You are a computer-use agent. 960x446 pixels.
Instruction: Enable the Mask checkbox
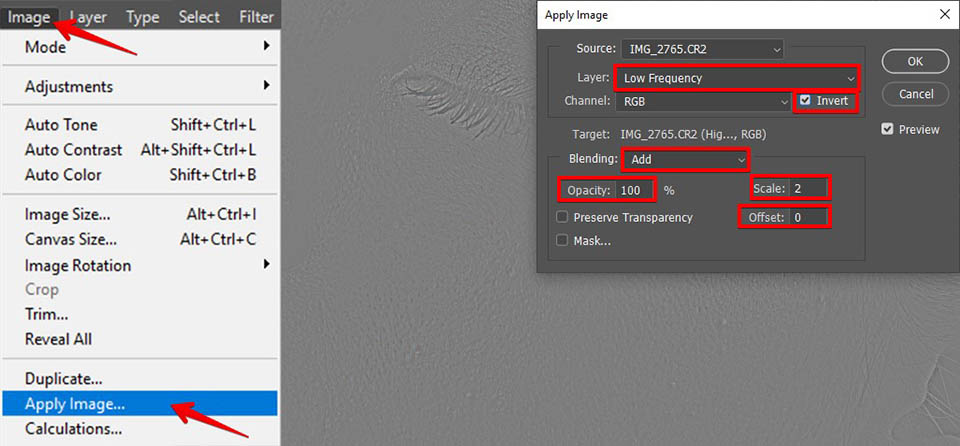pyautogui.click(x=562, y=241)
